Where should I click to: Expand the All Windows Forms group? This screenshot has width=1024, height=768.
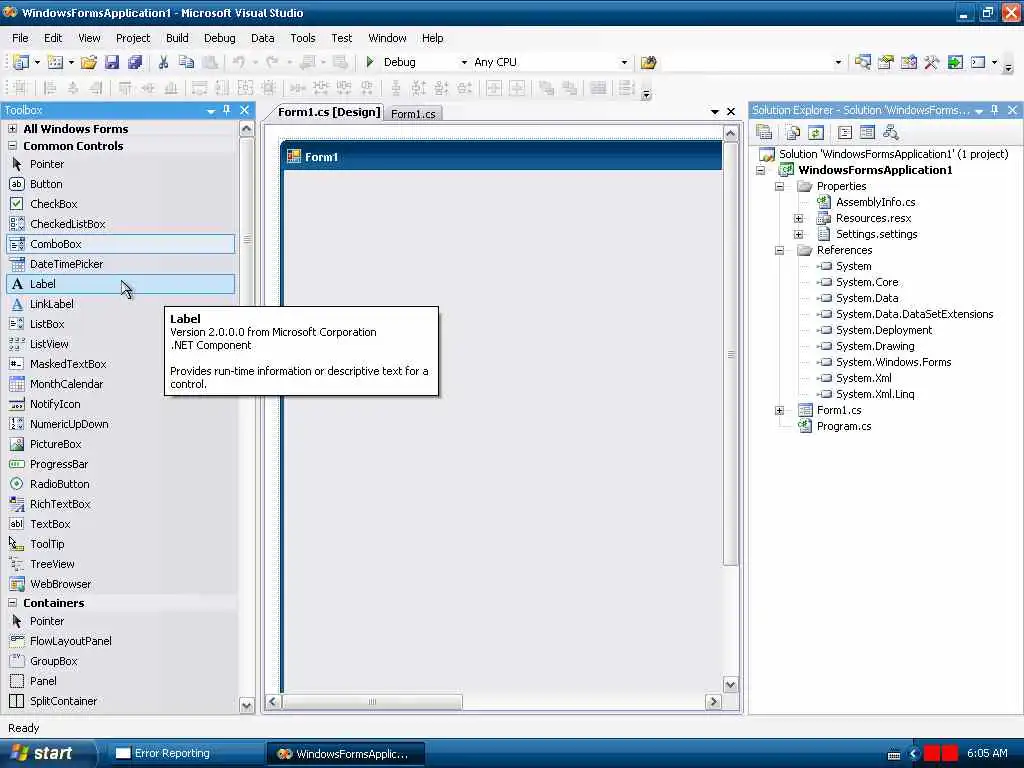pos(12,129)
